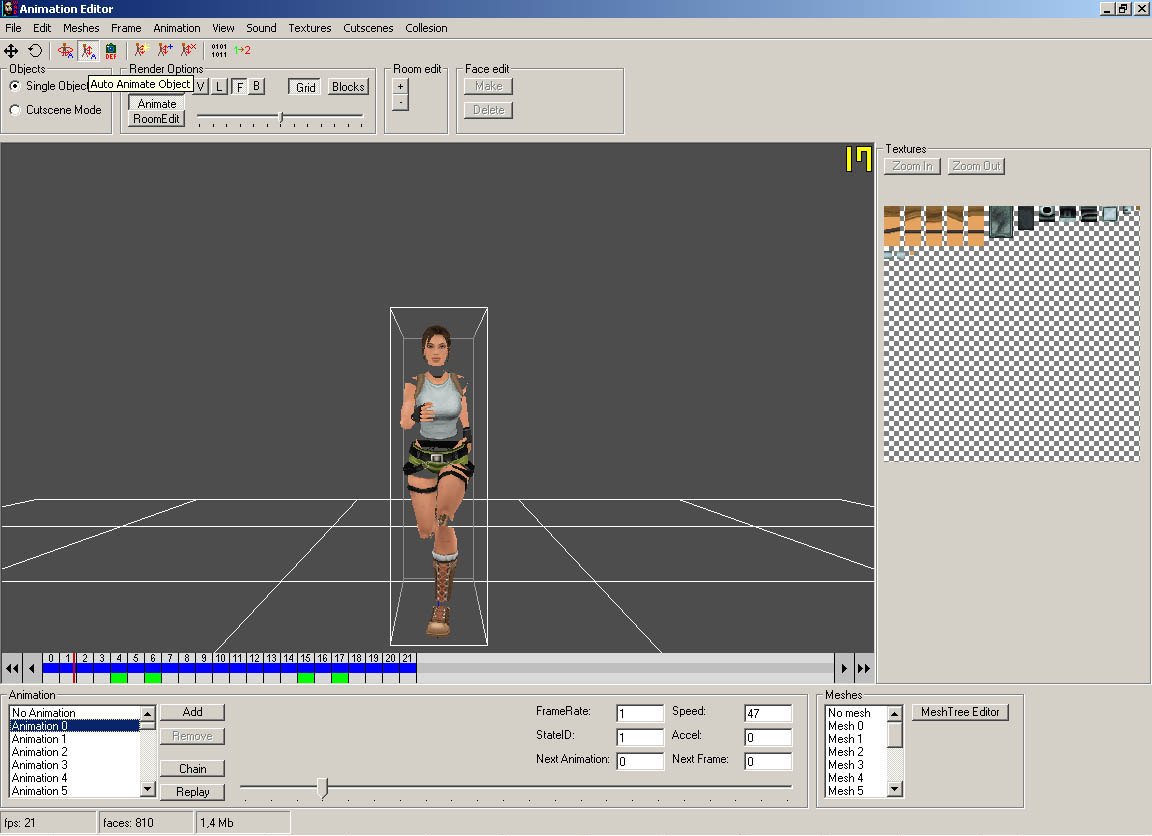Select the move/pan arrows tool

coord(11,51)
